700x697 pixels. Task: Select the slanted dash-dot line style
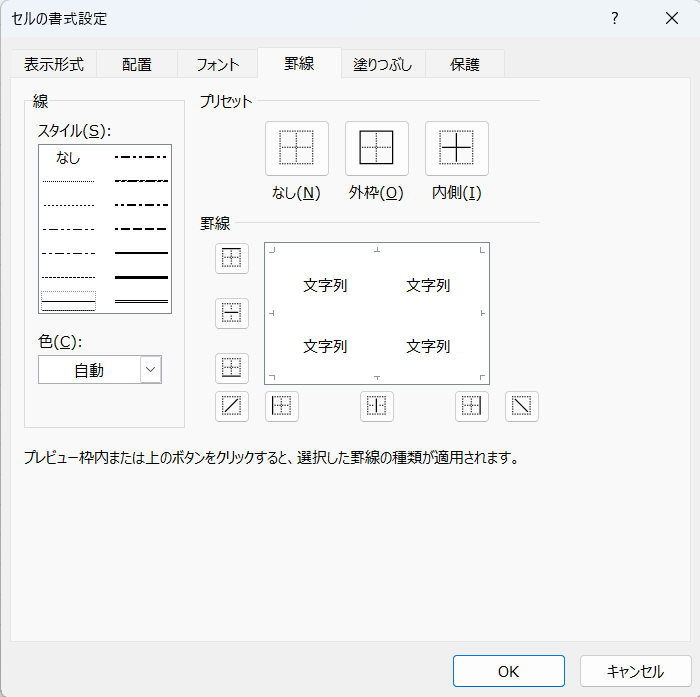point(141,181)
